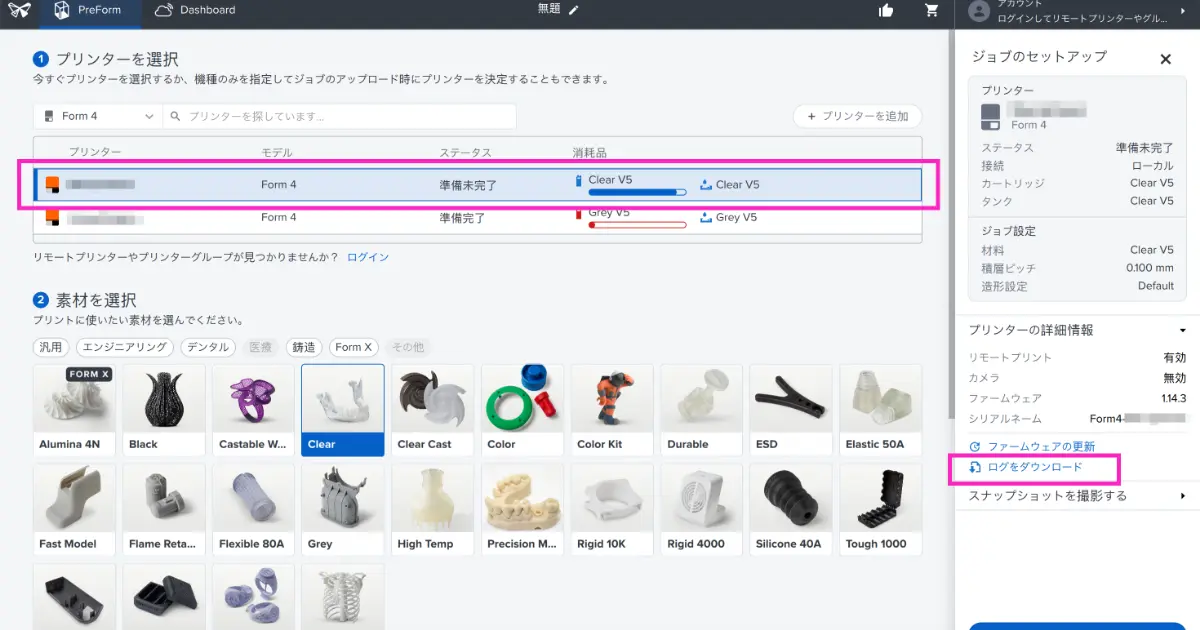Click the プリンターを探しています search field
Screen dimensions: 1200x630
(340, 116)
